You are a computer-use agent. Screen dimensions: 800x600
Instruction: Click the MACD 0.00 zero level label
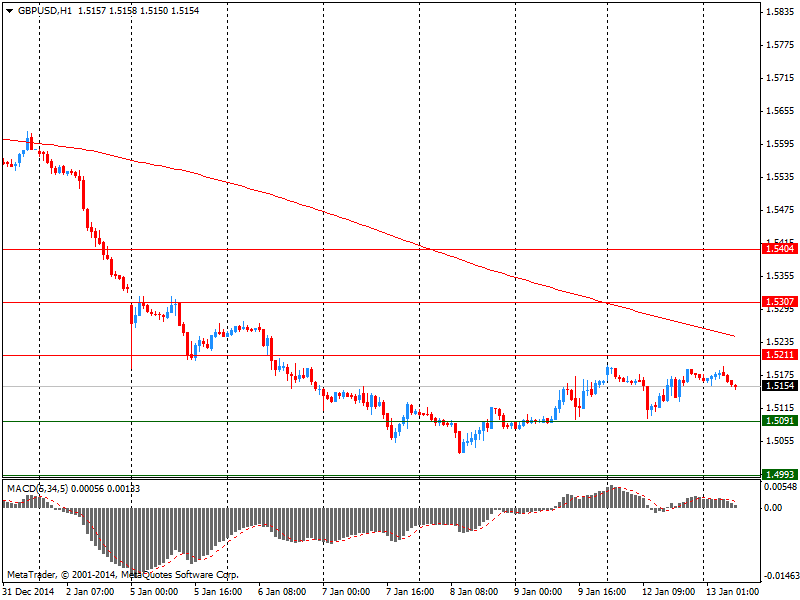pyautogui.click(x=773, y=508)
